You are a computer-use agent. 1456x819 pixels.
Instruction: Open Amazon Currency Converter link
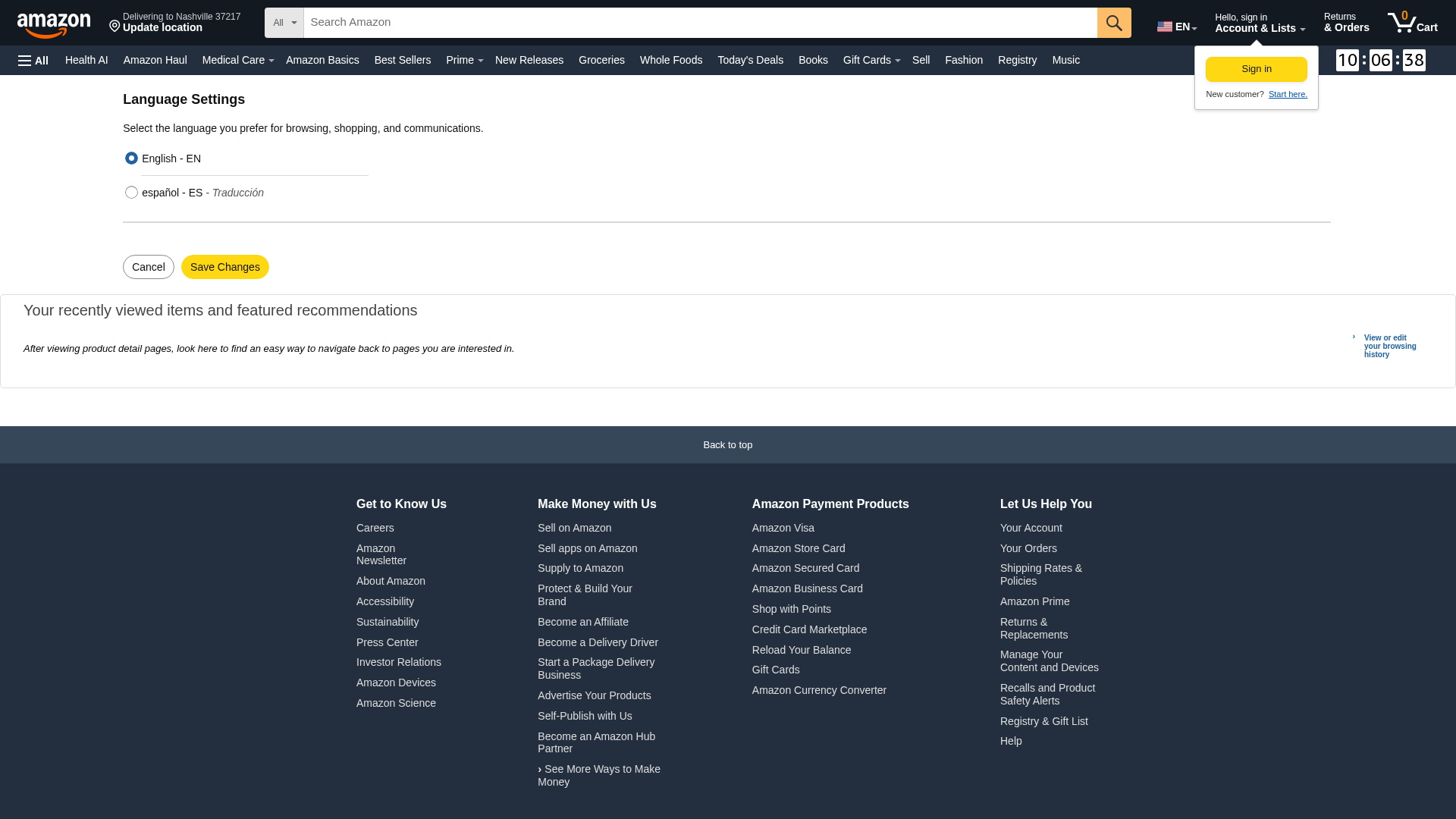coord(819,690)
